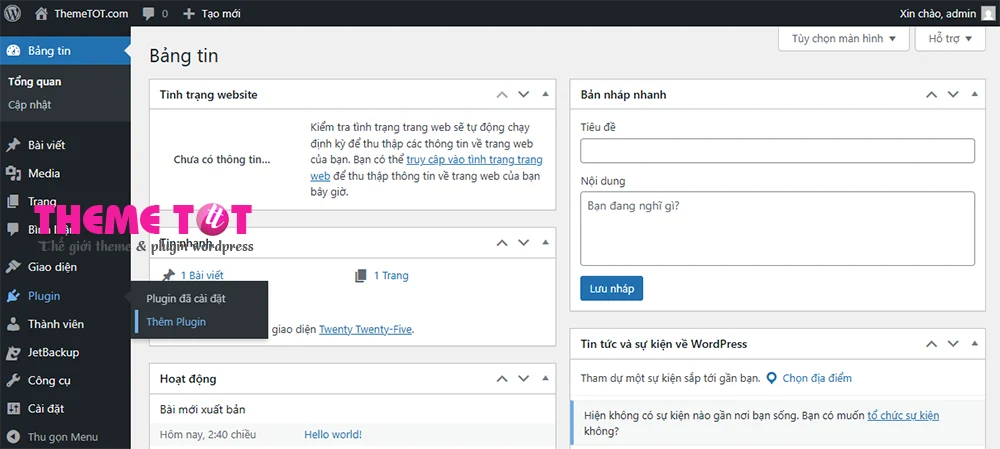This screenshot has width=1000, height=449.
Task: Move Bản nháp nhanh panel up
Action: coord(932,94)
